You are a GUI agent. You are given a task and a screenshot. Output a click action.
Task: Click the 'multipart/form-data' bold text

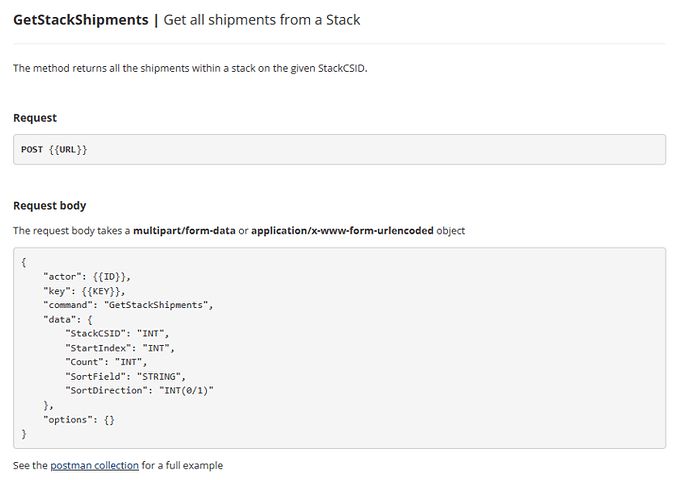click(184, 231)
